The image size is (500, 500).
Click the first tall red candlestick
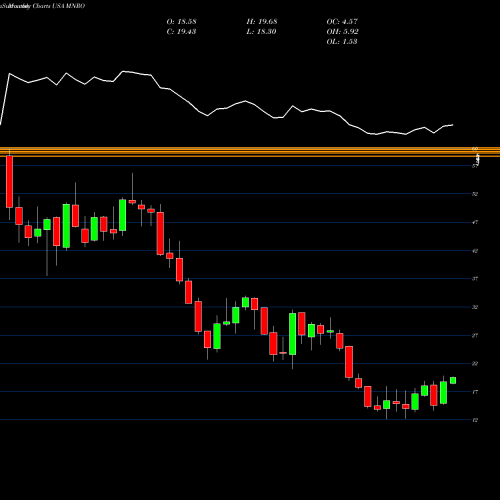(9, 182)
